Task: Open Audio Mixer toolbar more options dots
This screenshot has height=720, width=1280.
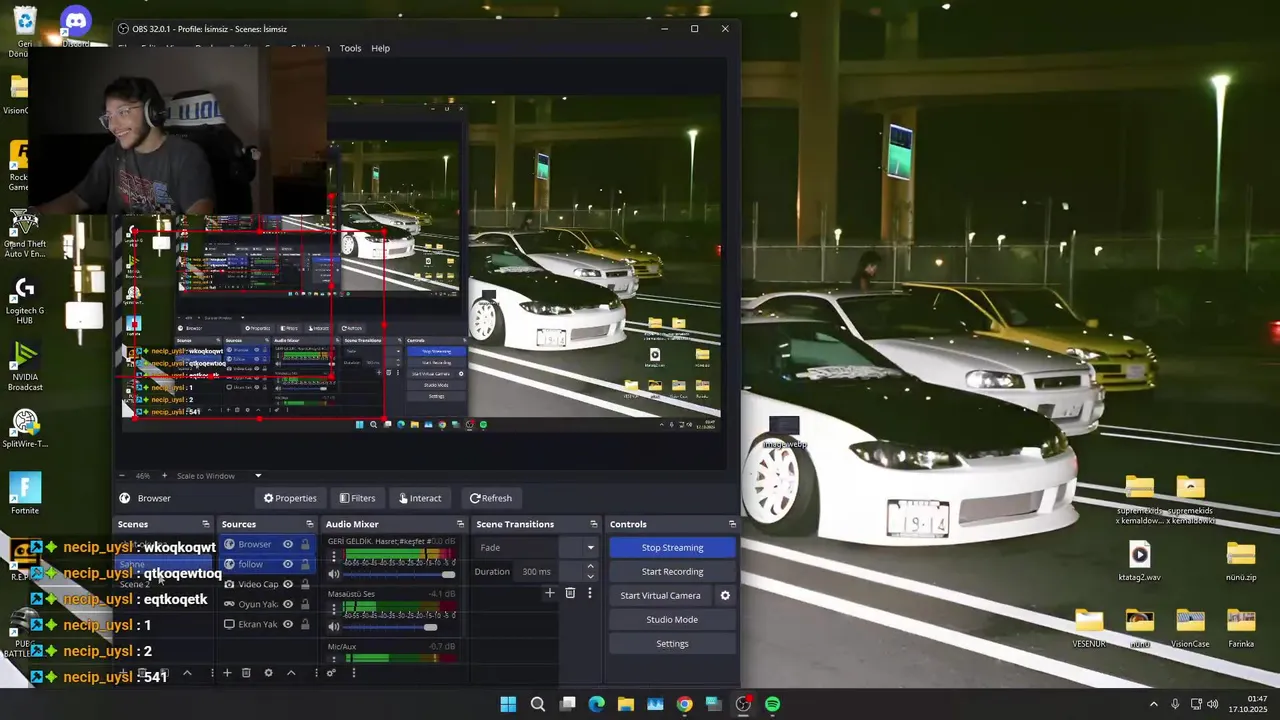Action: pos(353,673)
